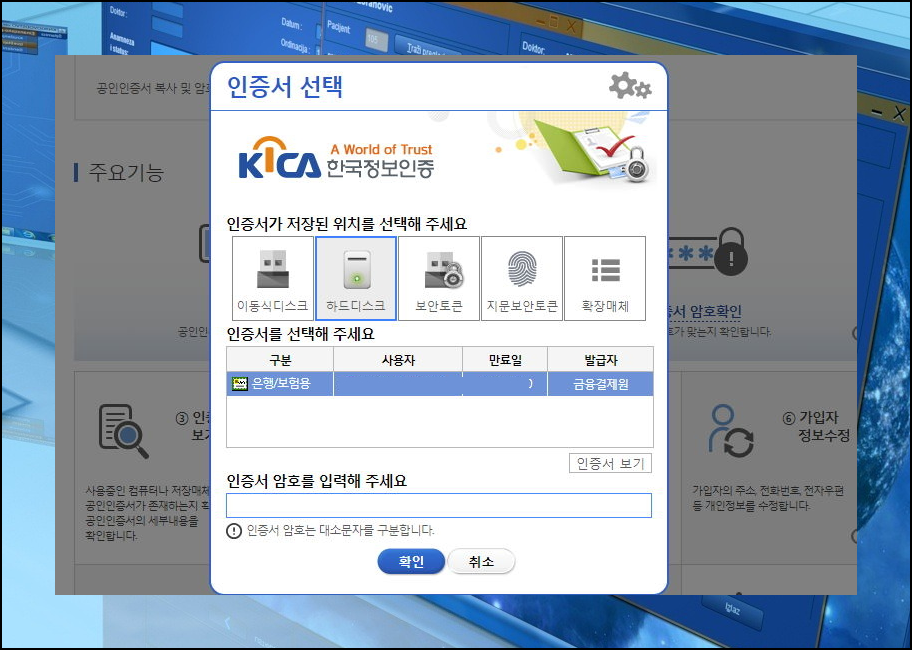This screenshot has width=912, height=650.
Task: Click the document magnifier icon in background window
Action: (123, 431)
